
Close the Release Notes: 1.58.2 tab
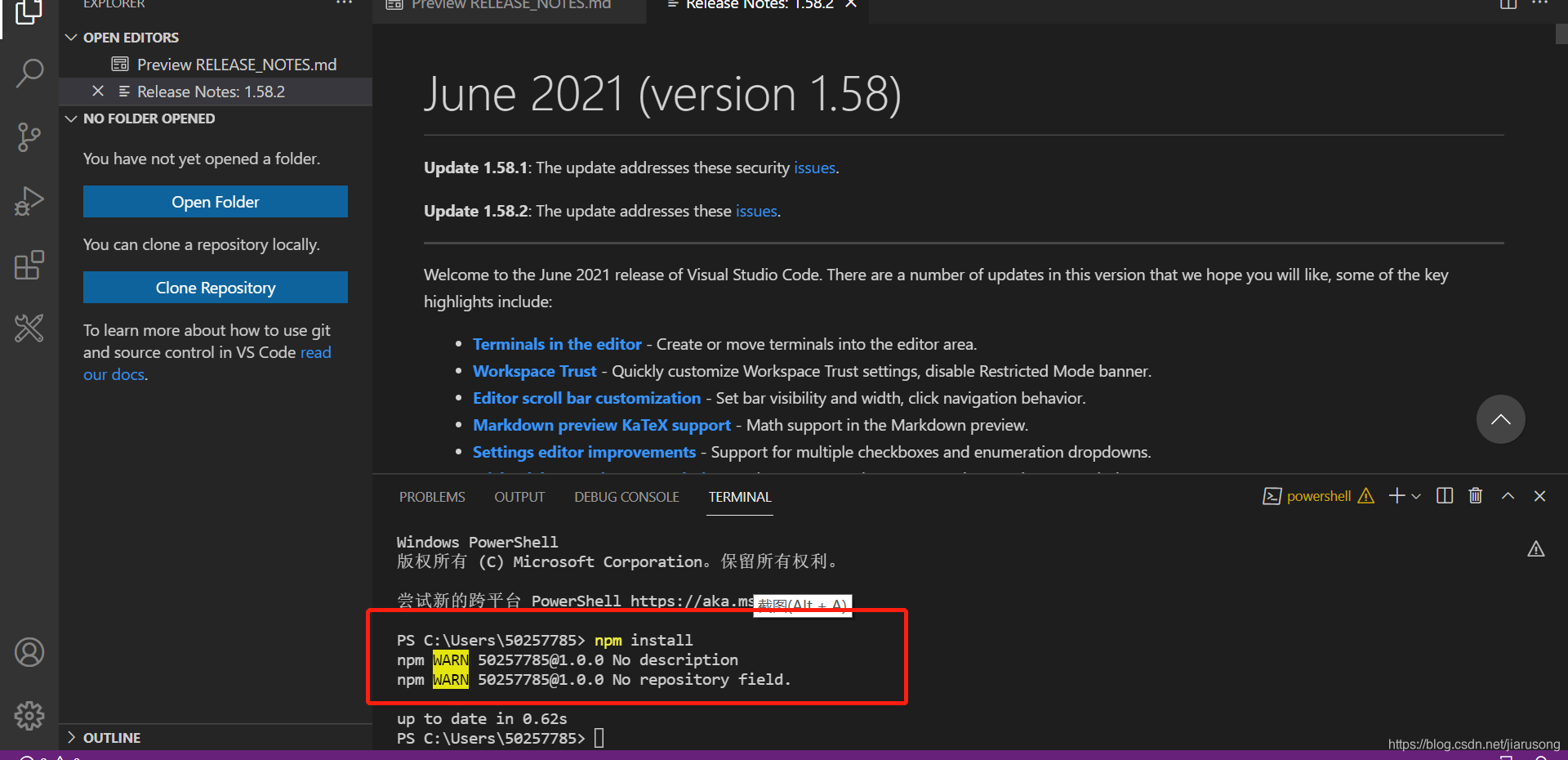(851, 5)
